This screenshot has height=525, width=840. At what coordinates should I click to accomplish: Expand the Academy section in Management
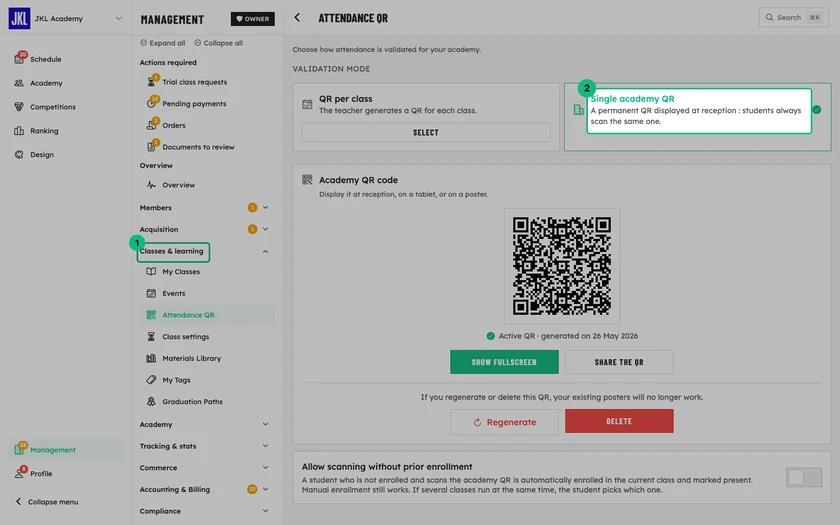265,424
